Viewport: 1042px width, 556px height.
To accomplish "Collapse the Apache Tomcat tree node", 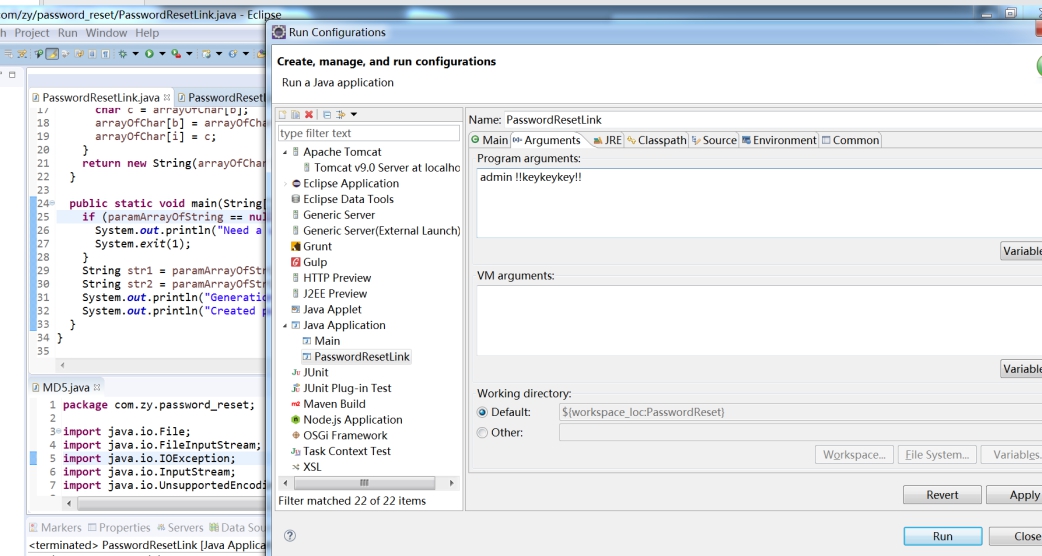I will tap(285, 152).
